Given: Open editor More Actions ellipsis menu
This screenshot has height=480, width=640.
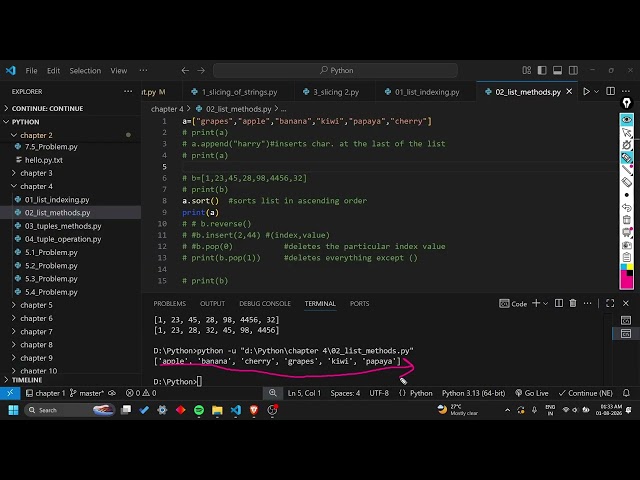Looking at the screenshot, I should pos(626,91).
